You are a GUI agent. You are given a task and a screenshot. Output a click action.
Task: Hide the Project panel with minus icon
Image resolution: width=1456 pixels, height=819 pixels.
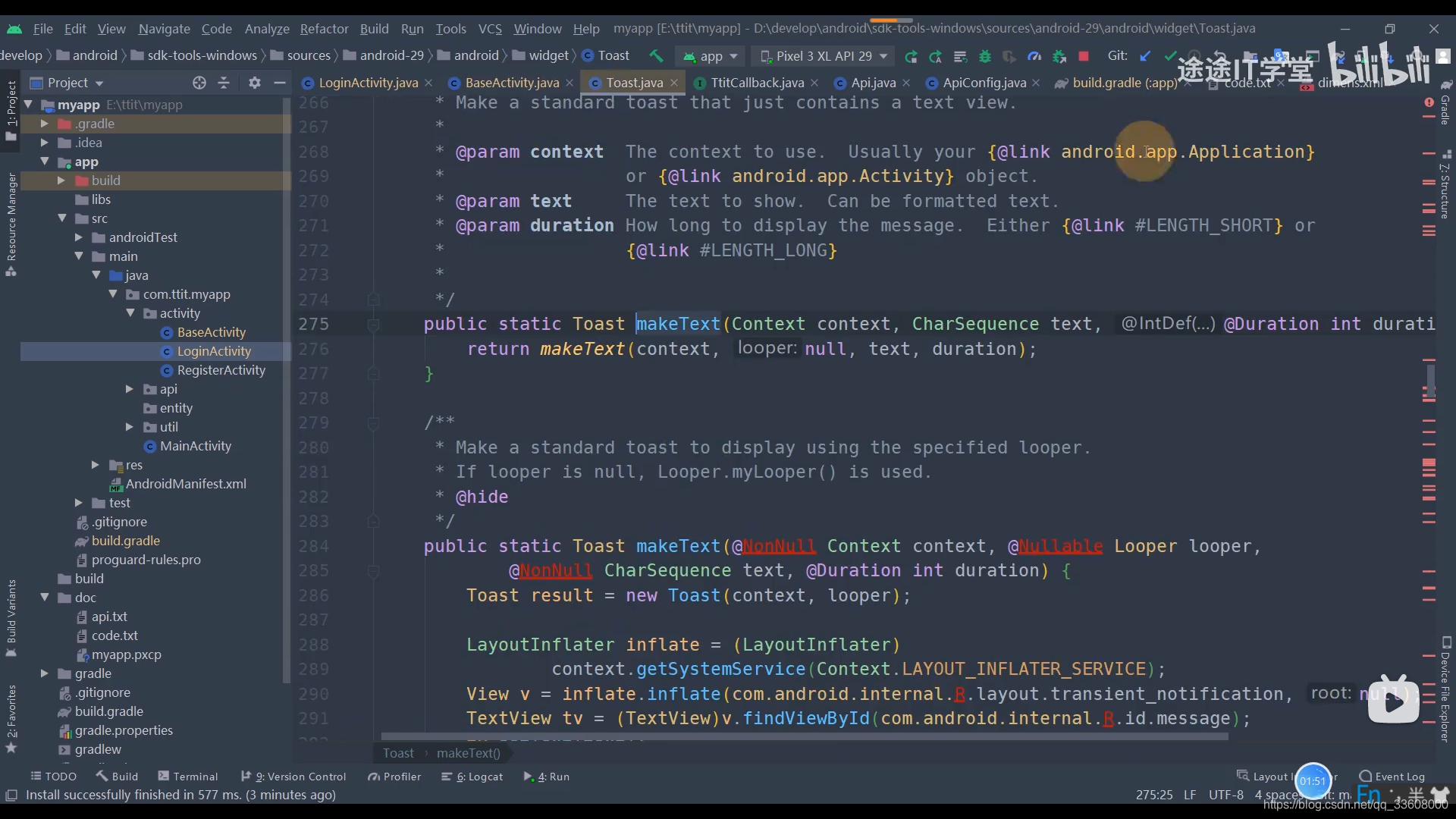(279, 83)
